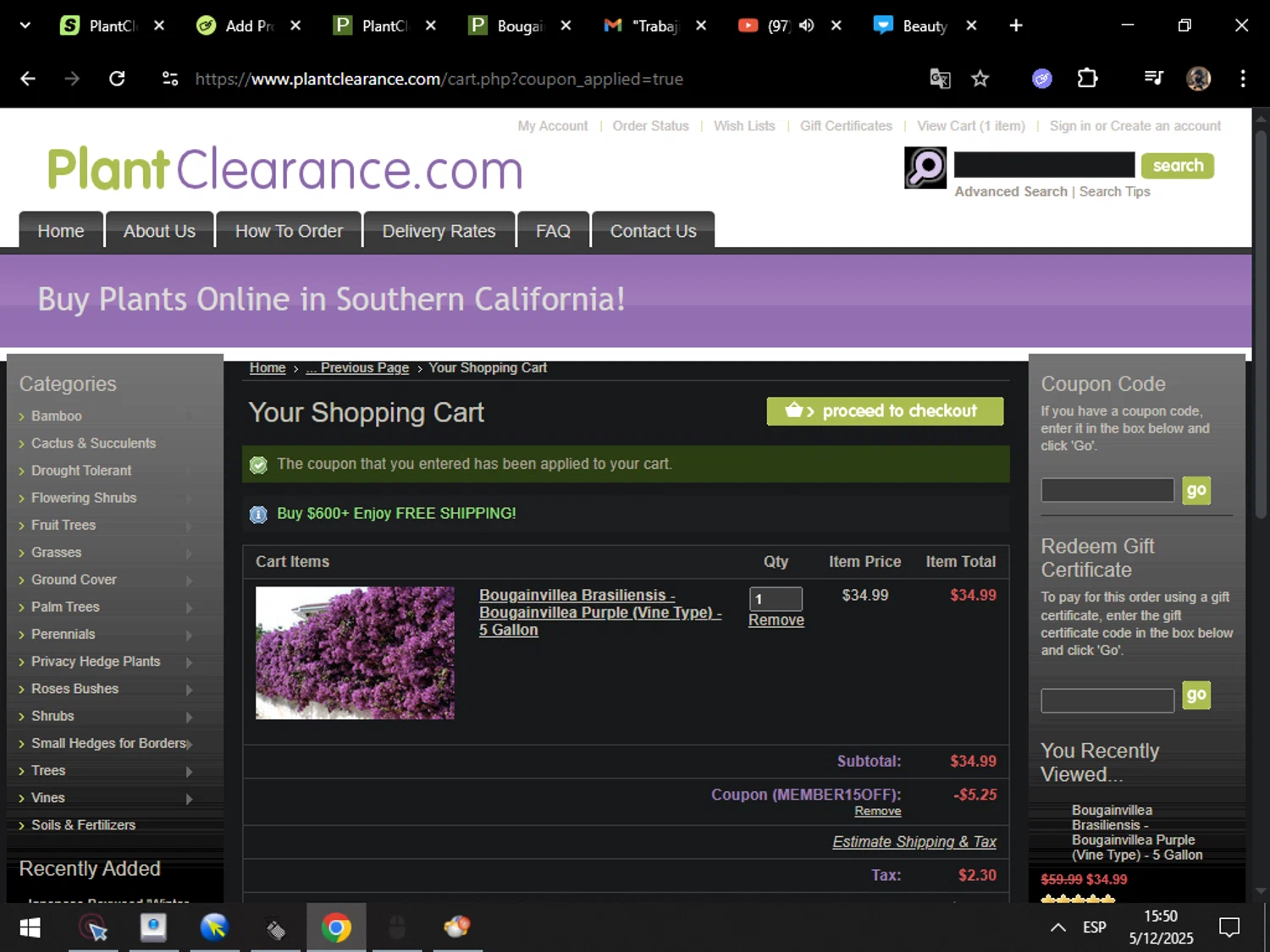1270x952 pixels.
Task: Open the Cactus & Succulents category
Action: (x=93, y=443)
